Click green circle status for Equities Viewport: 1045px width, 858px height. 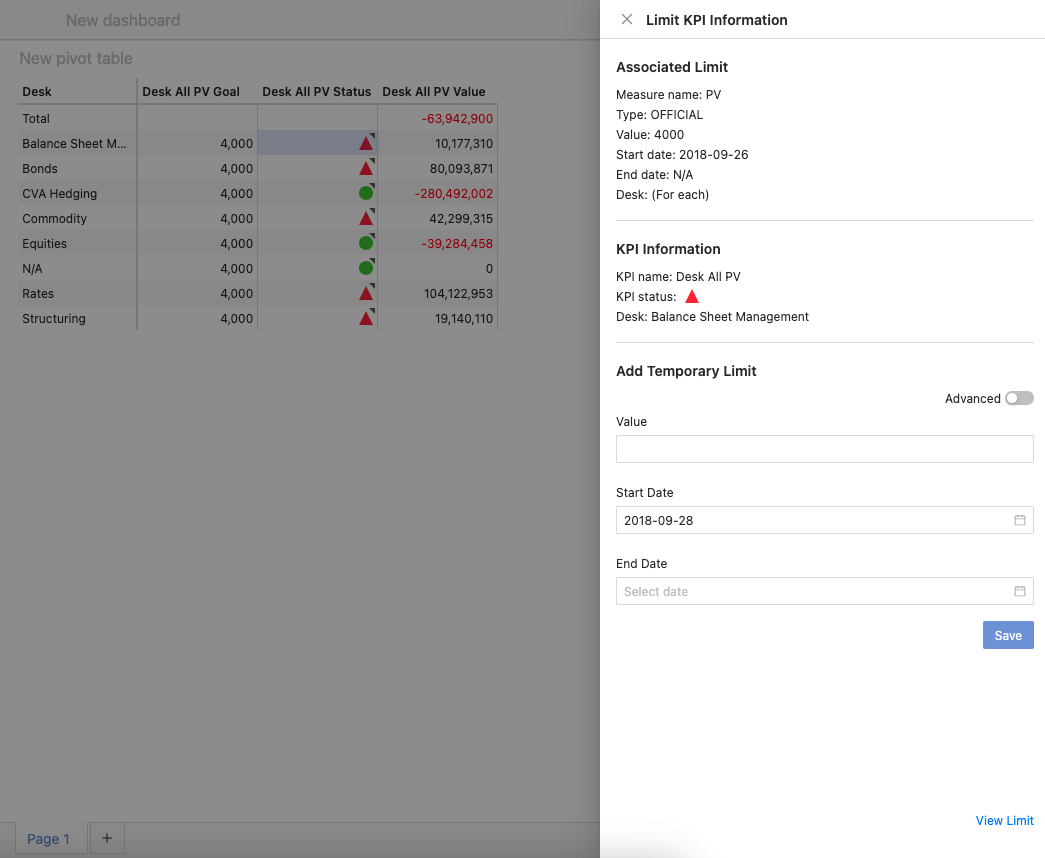(x=366, y=243)
